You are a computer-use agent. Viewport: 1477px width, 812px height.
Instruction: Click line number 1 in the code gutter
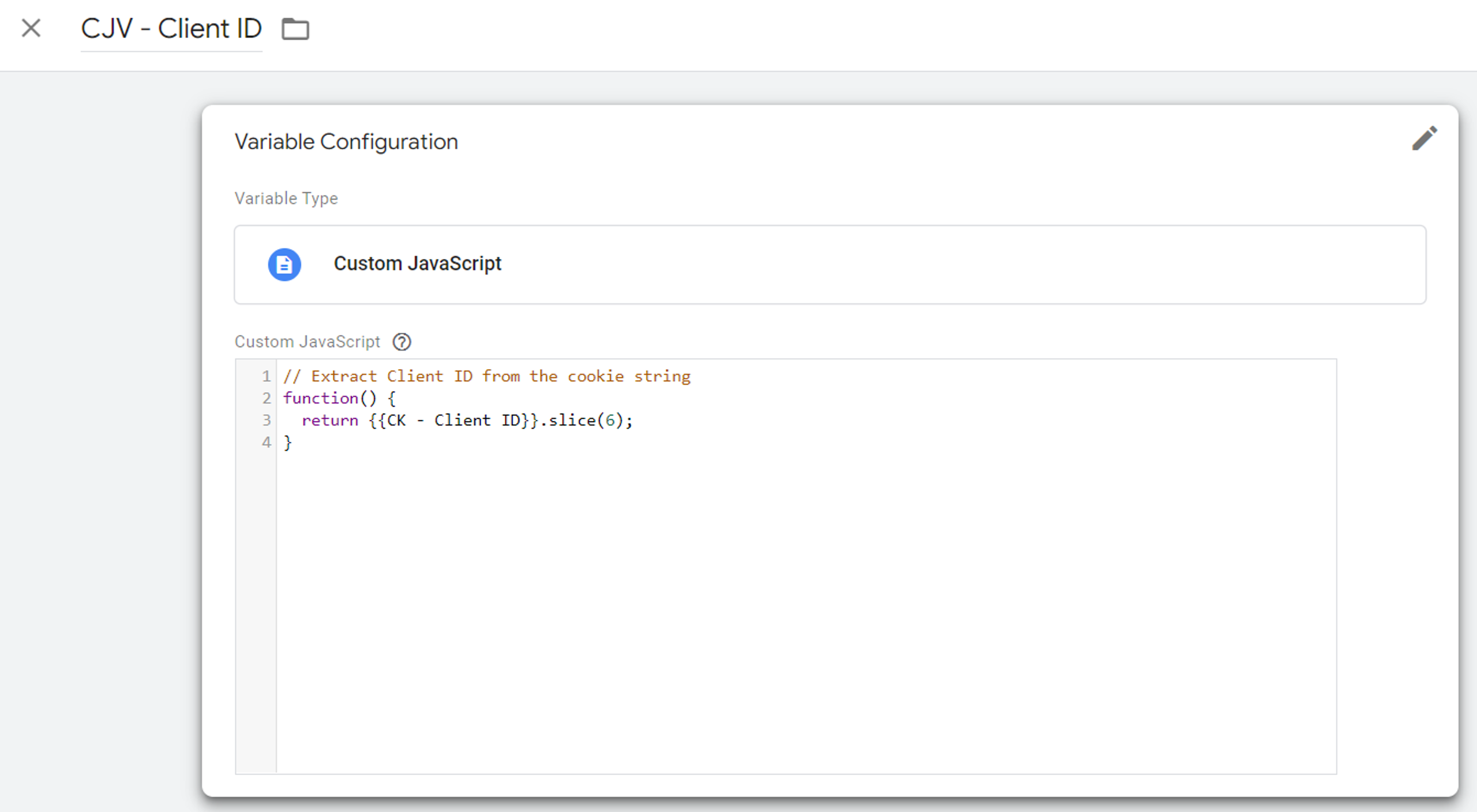tap(266, 376)
